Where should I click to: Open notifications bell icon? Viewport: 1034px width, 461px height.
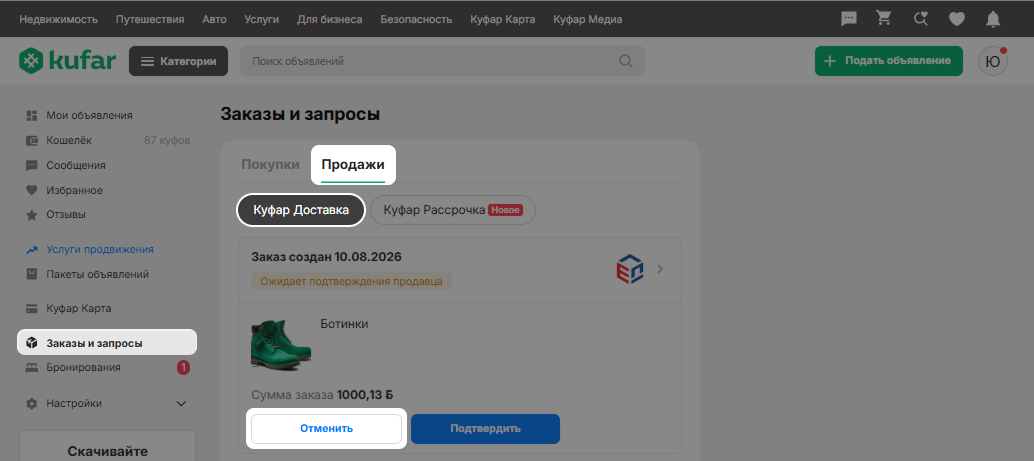click(x=993, y=20)
